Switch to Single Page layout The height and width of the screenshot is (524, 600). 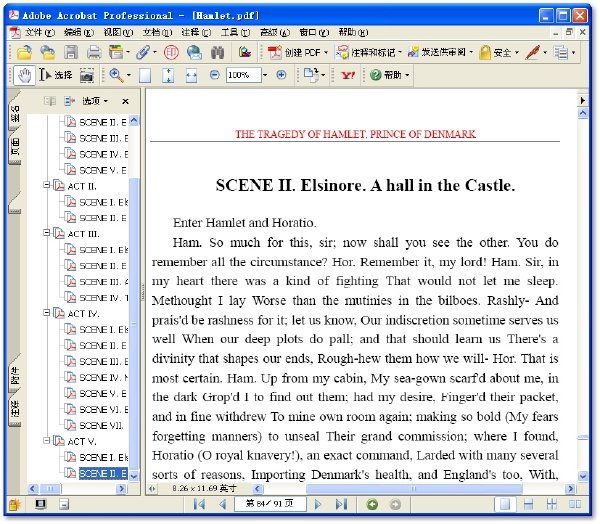[x=505, y=504]
